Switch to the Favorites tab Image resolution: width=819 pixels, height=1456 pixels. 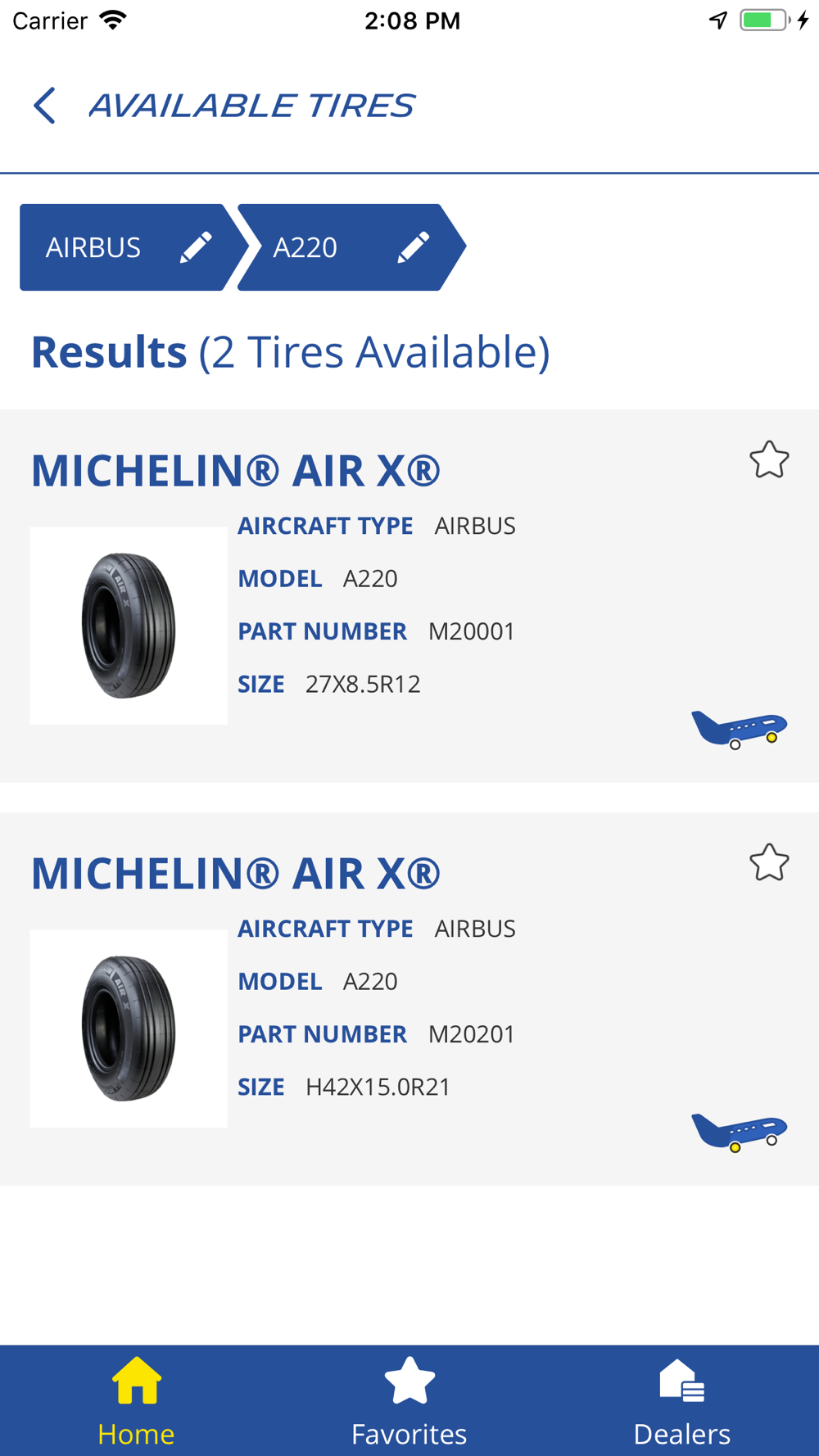pyautogui.click(x=409, y=1402)
